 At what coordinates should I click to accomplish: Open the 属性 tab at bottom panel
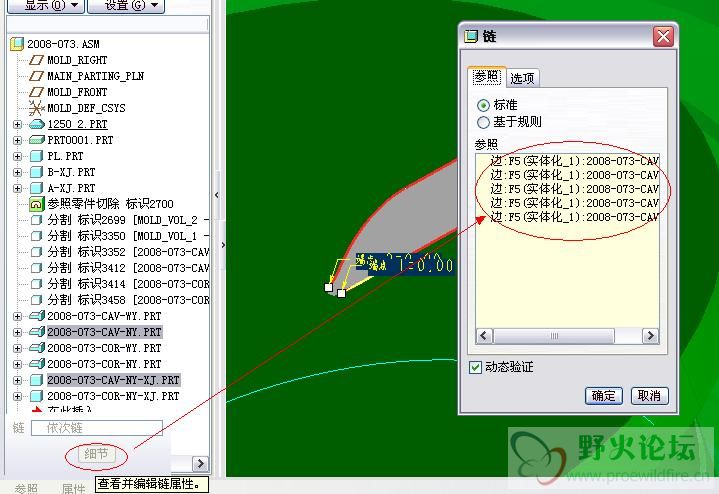[73, 488]
